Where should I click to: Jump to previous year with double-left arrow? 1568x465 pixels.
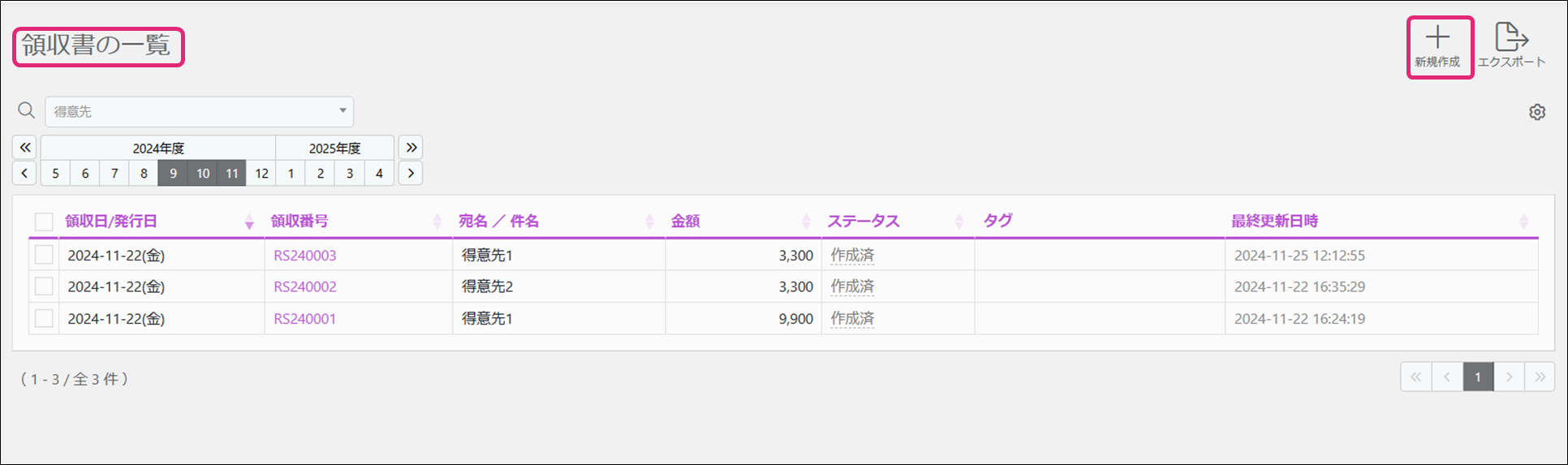25,148
